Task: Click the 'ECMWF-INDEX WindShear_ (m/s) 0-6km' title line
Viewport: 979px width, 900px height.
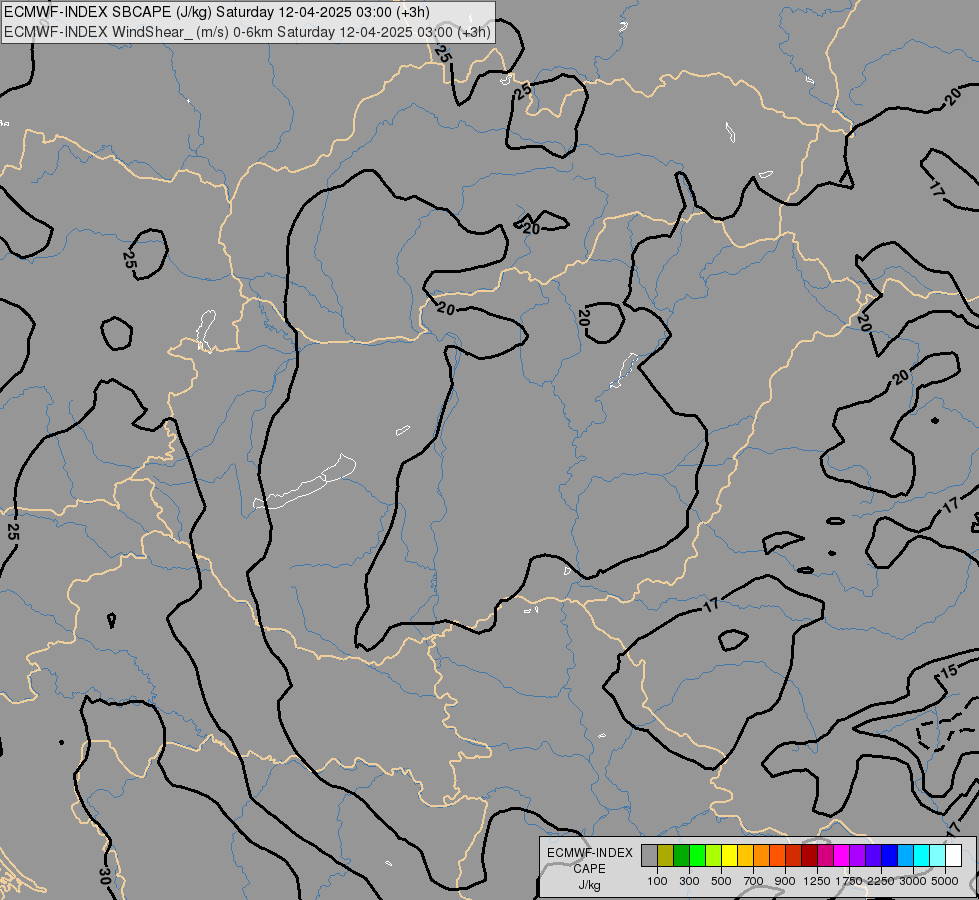Action: [x=247, y=32]
